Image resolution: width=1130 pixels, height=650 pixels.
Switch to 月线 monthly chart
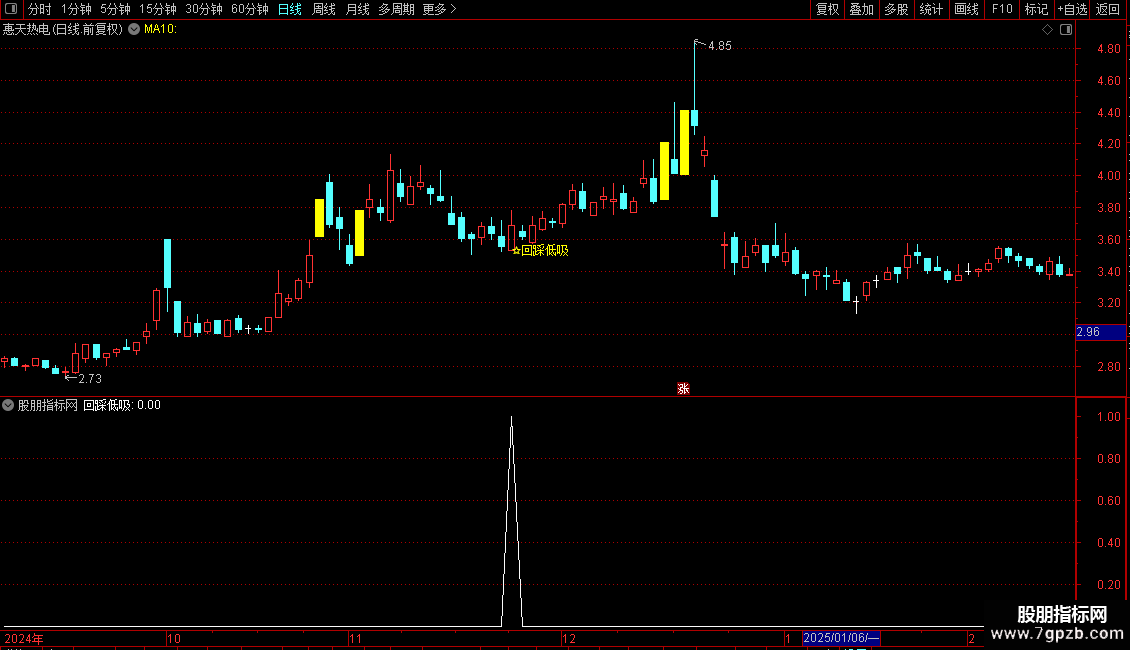tap(357, 9)
